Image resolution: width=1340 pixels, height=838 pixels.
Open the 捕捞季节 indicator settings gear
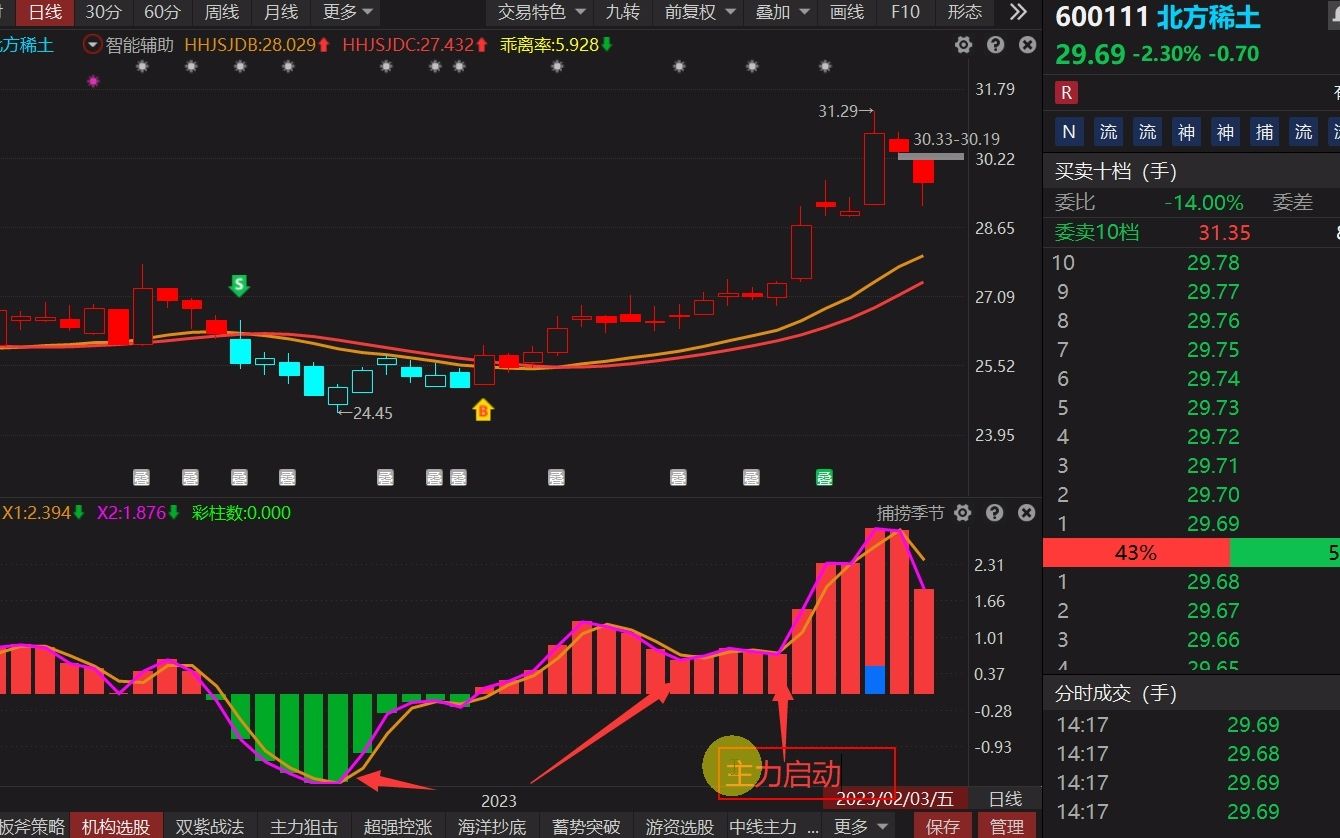963,513
